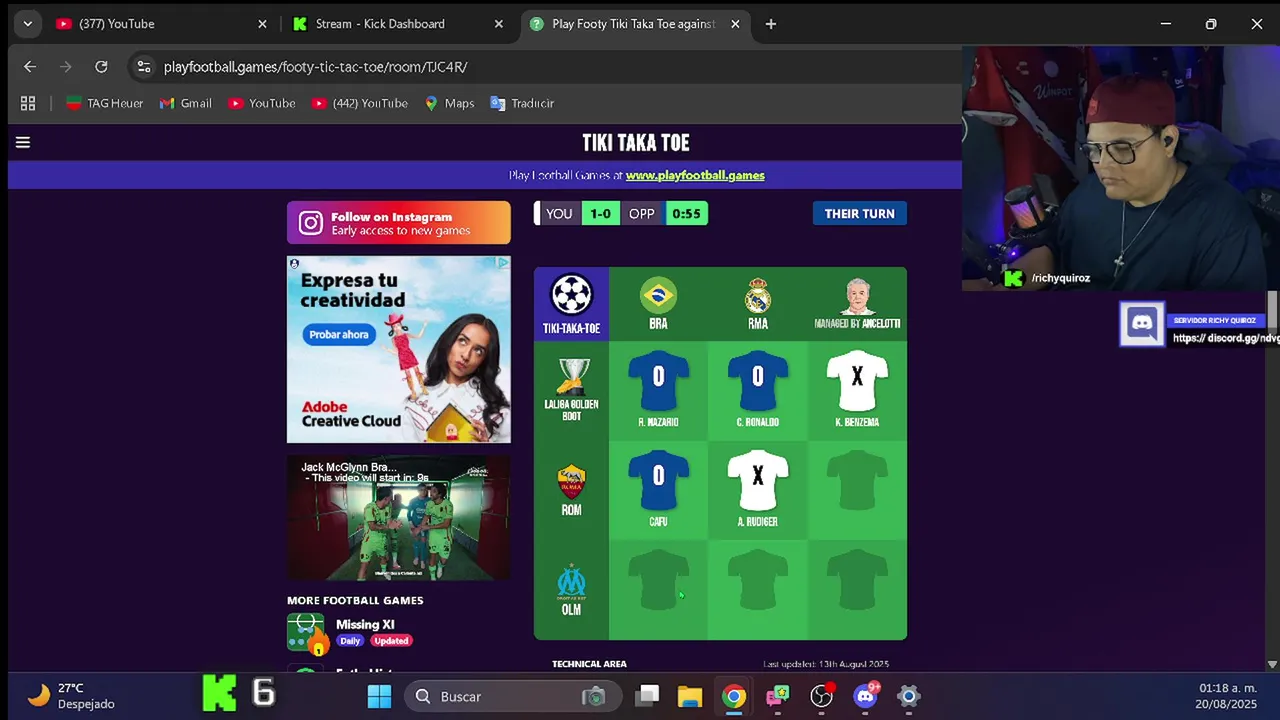1280x720 pixels.
Task: Click Probar ahora in the Adobe ad
Action: [x=339, y=334]
